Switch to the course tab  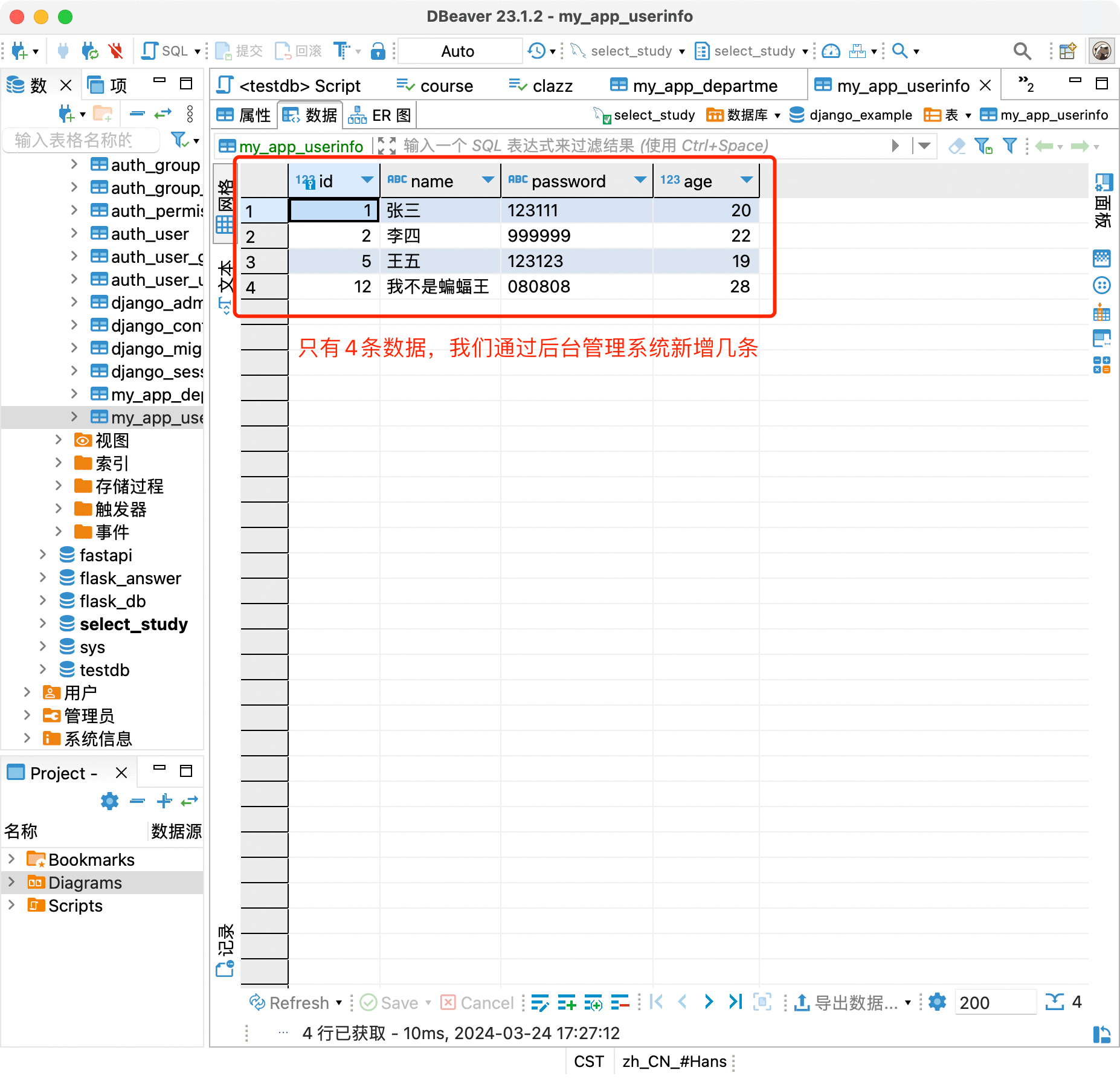435,86
